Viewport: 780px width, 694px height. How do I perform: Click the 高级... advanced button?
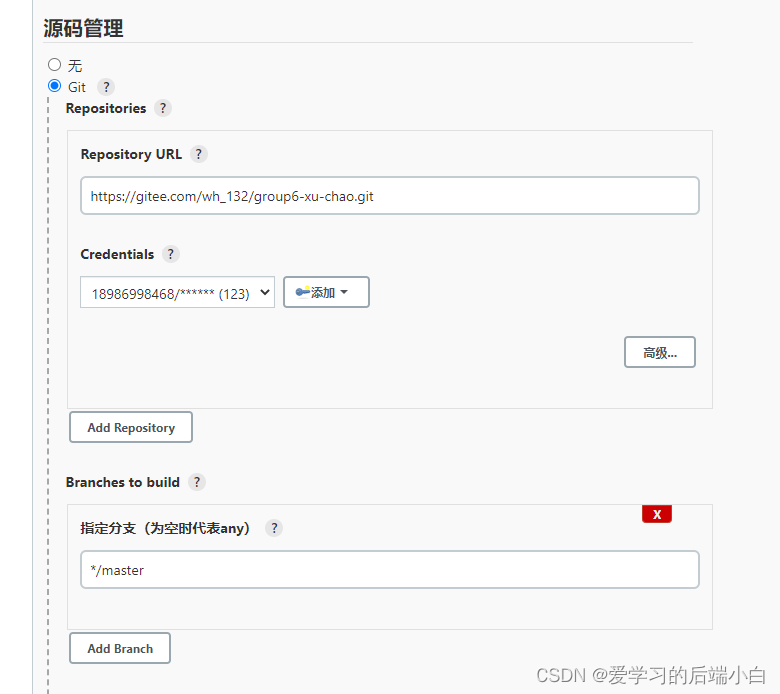660,352
